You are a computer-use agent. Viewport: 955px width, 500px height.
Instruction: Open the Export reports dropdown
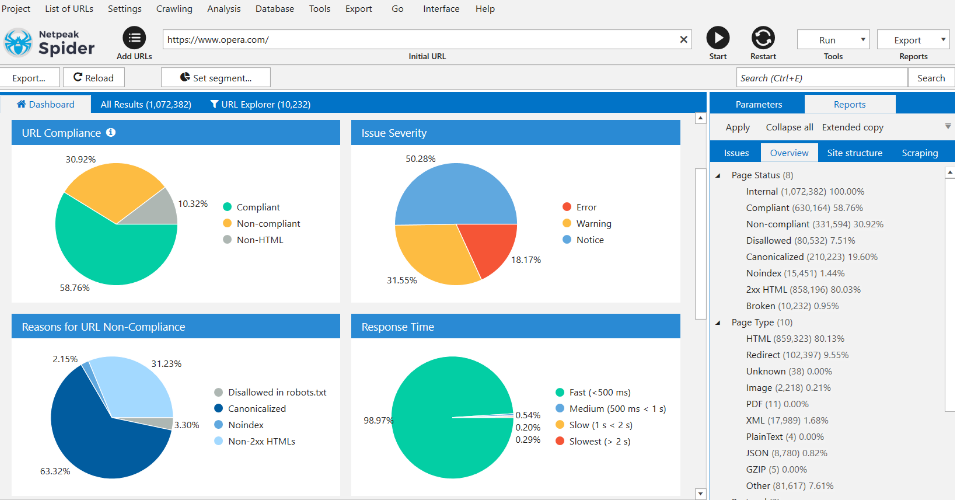click(x=913, y=40)
